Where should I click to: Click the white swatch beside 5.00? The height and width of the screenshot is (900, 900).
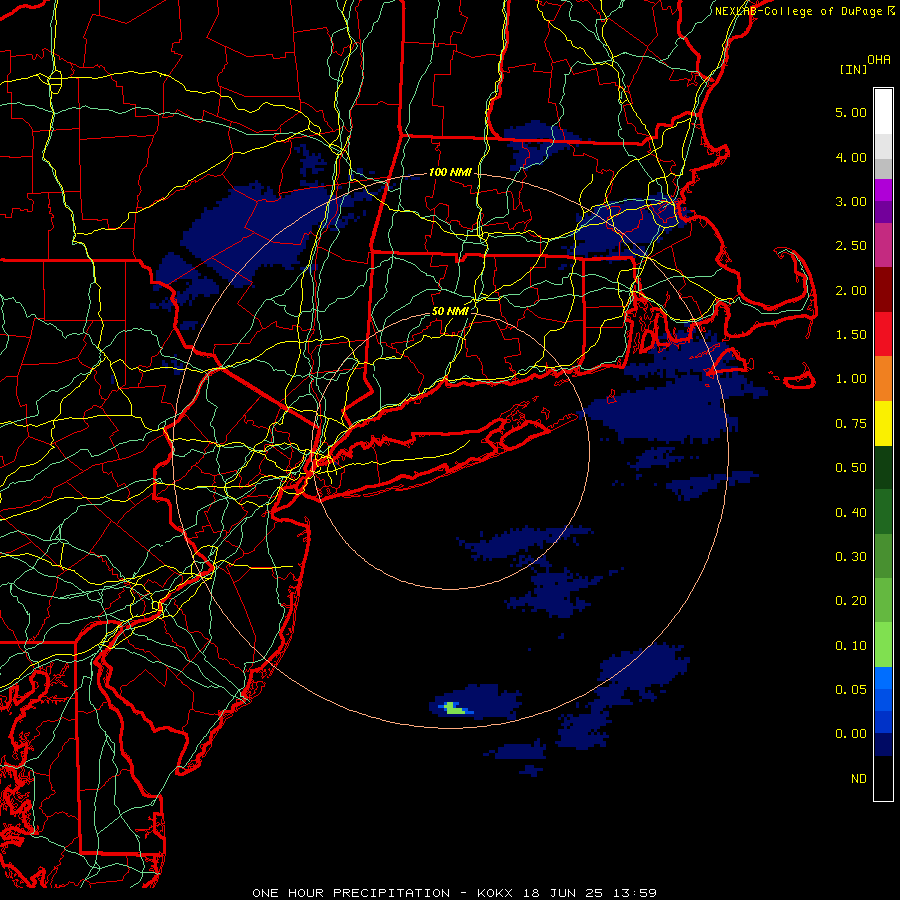[883, 112]
